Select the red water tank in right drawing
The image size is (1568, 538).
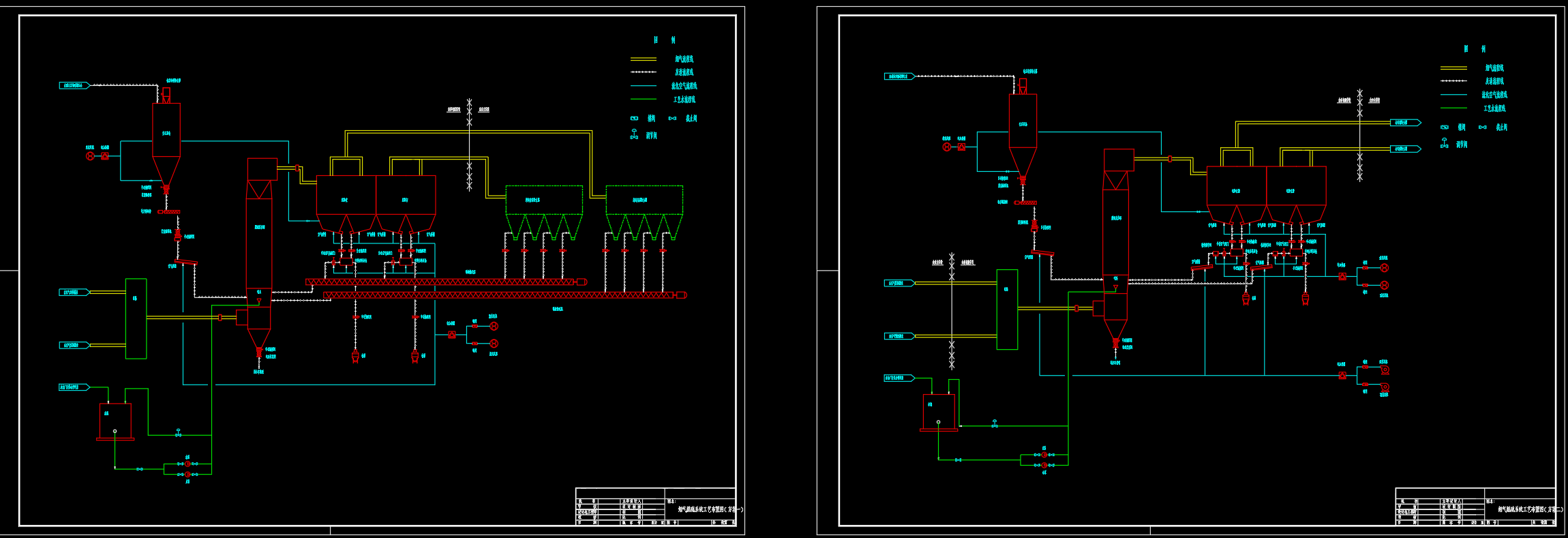click(x=939, y=412)
